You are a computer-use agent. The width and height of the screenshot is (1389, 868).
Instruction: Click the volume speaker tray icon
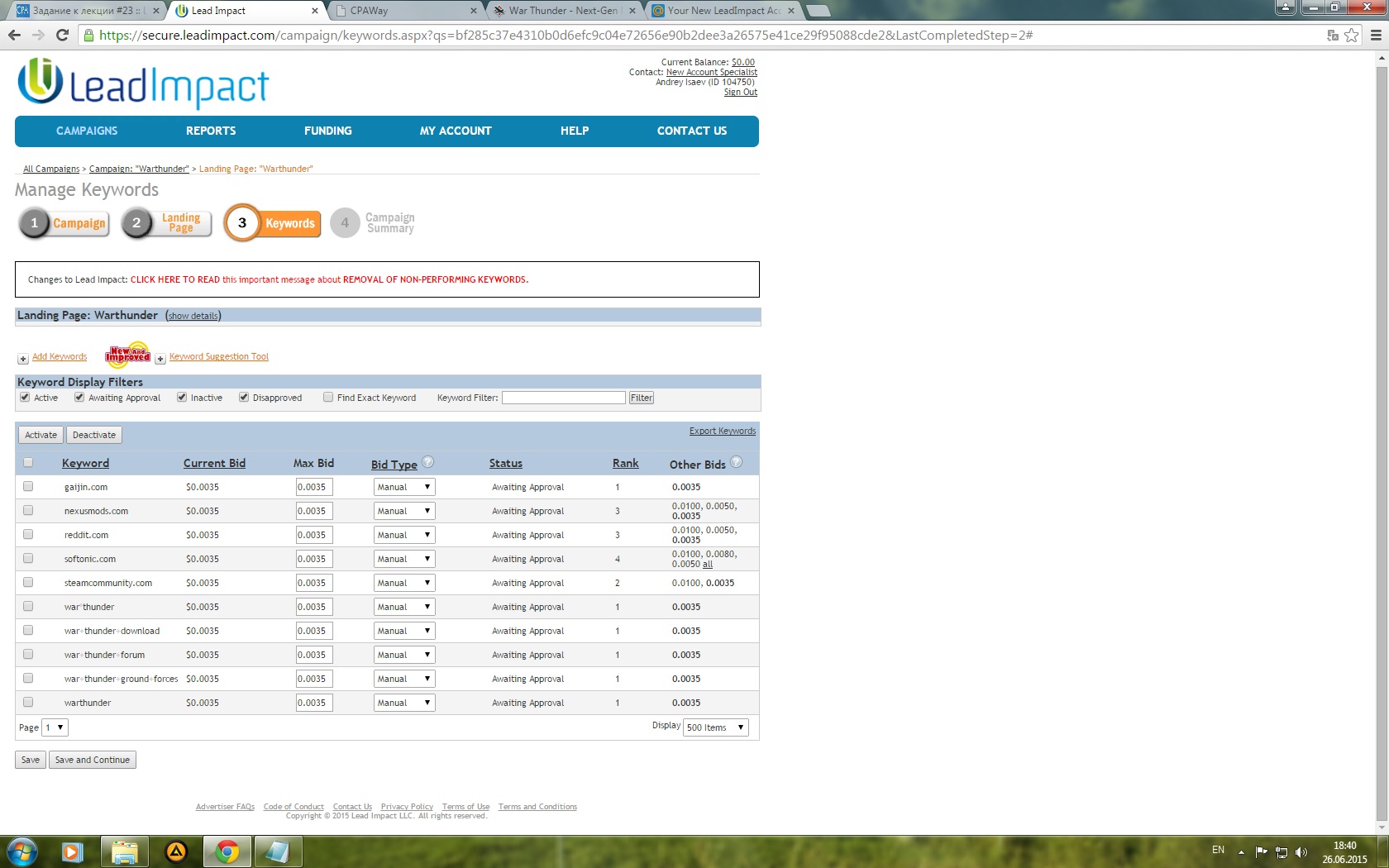pos(1301,851)
